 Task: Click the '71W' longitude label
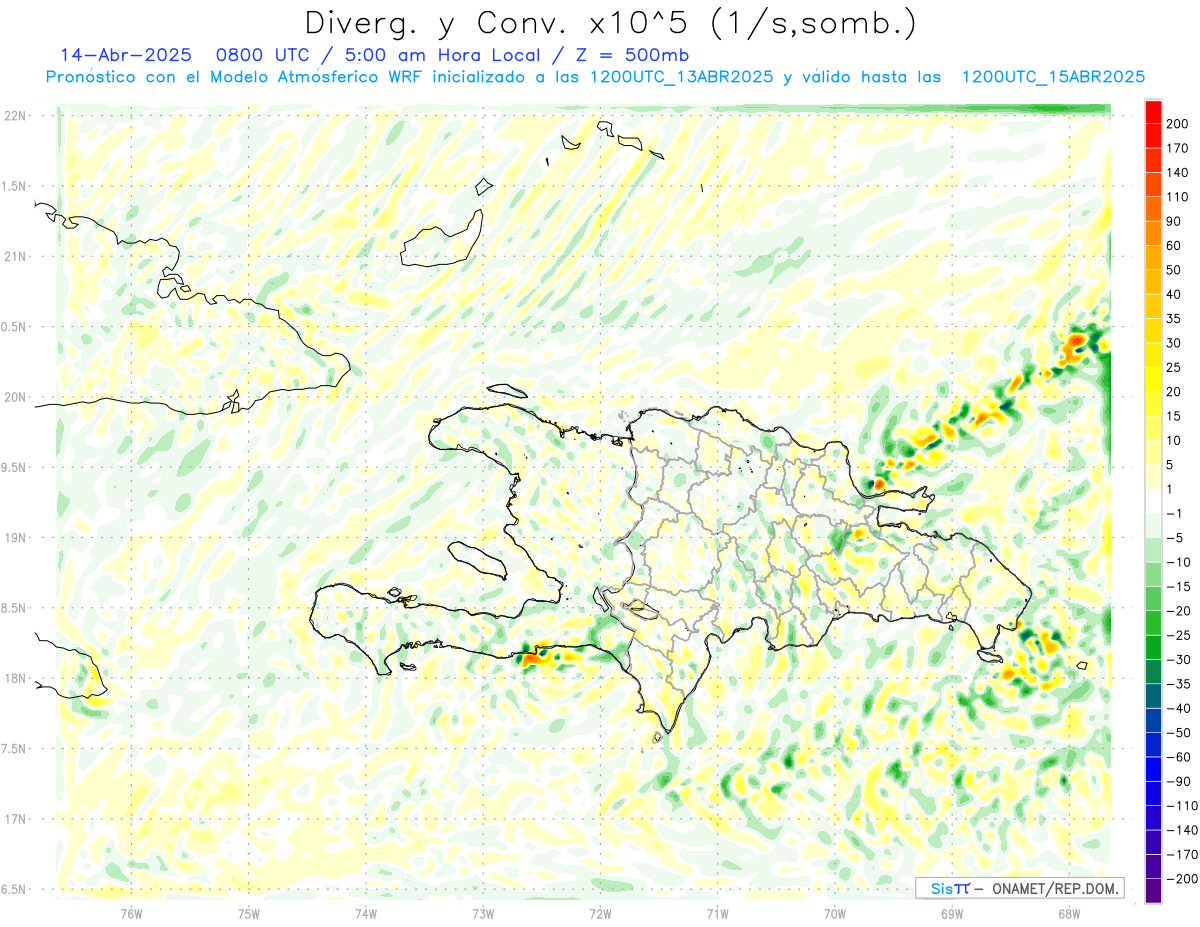coord(717,913)
